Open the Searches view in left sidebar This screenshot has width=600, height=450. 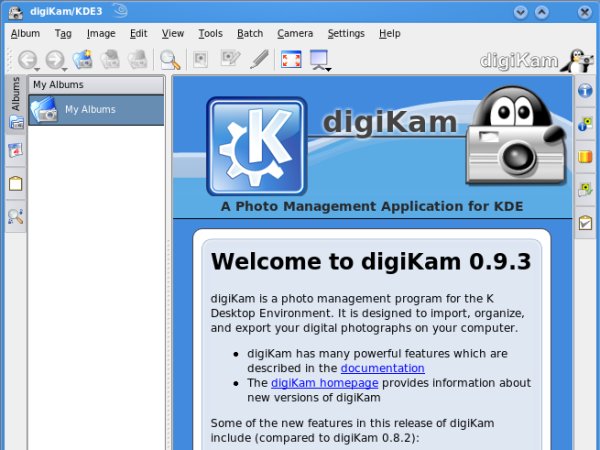point(16,216)
